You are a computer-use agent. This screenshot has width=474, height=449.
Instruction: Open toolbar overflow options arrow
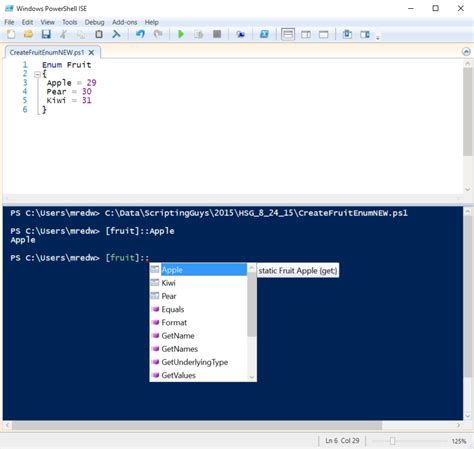[x=378, y=38]
